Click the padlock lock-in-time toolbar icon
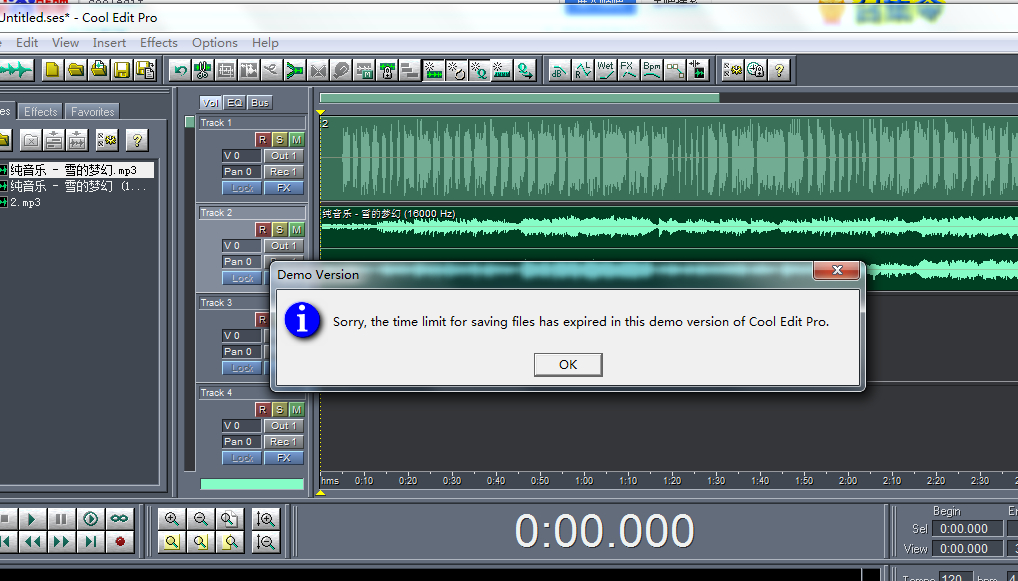The image size is (1018, 581). click(x=388, y=69)
